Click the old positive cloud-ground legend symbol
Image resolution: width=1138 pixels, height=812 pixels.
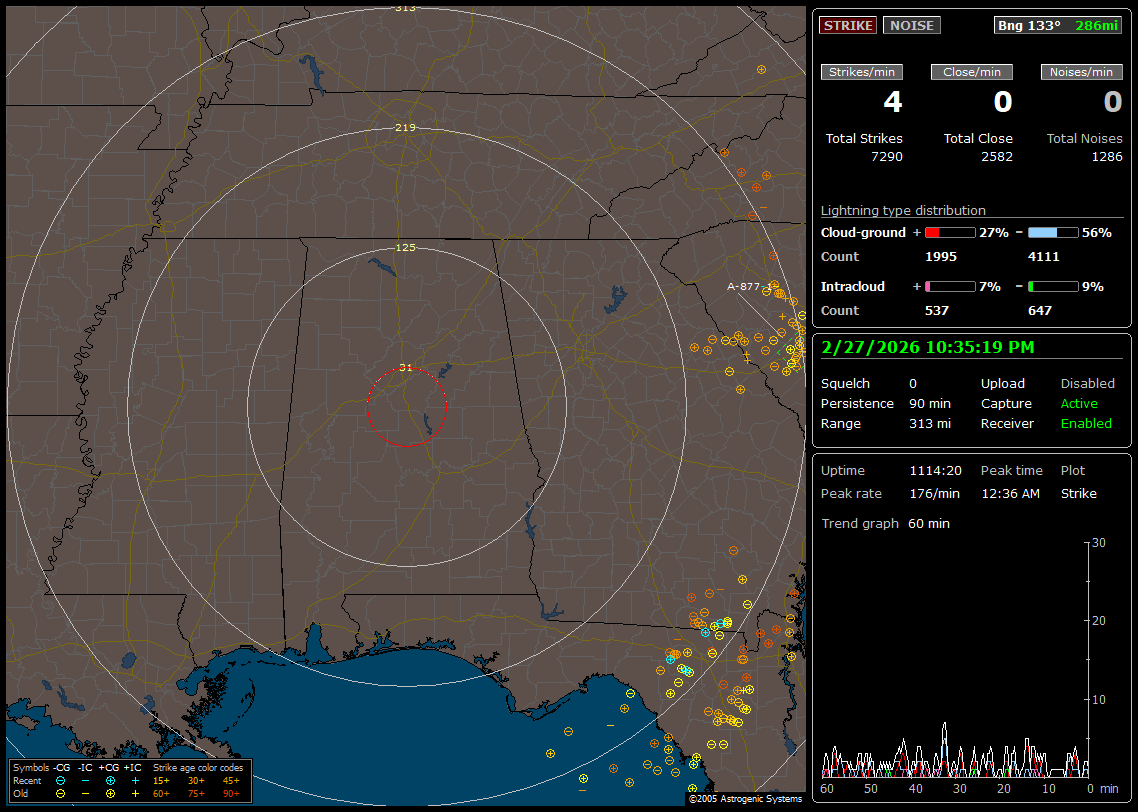click(110, 793)
